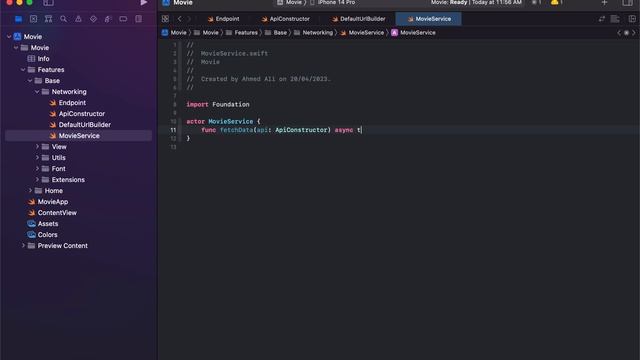Expand the Extensions folder
The height and width of the screenshot is (360, 640).
point(37,180)
